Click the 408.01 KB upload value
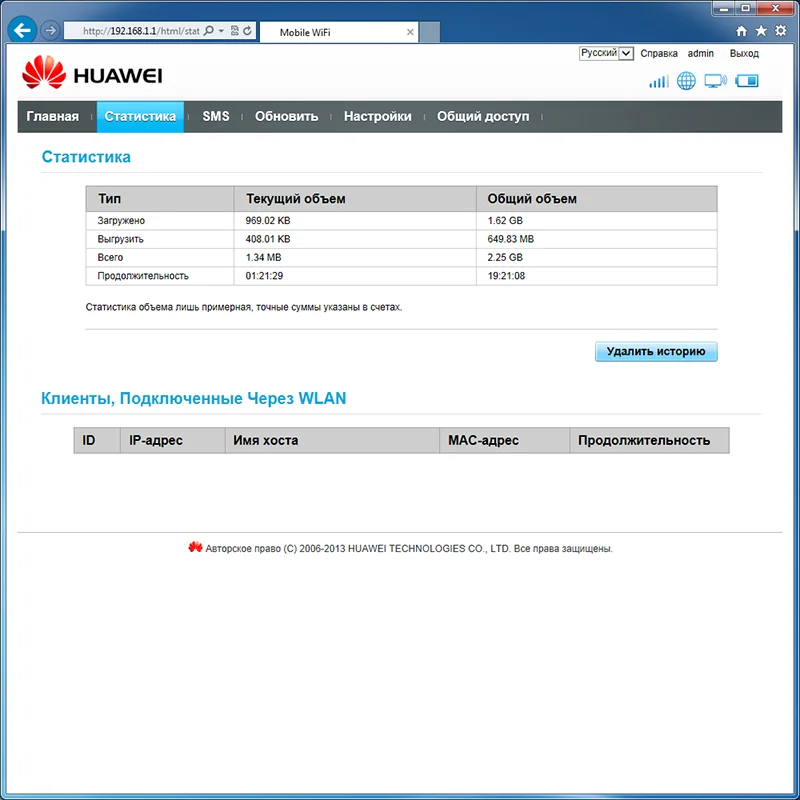 [268, 239]
